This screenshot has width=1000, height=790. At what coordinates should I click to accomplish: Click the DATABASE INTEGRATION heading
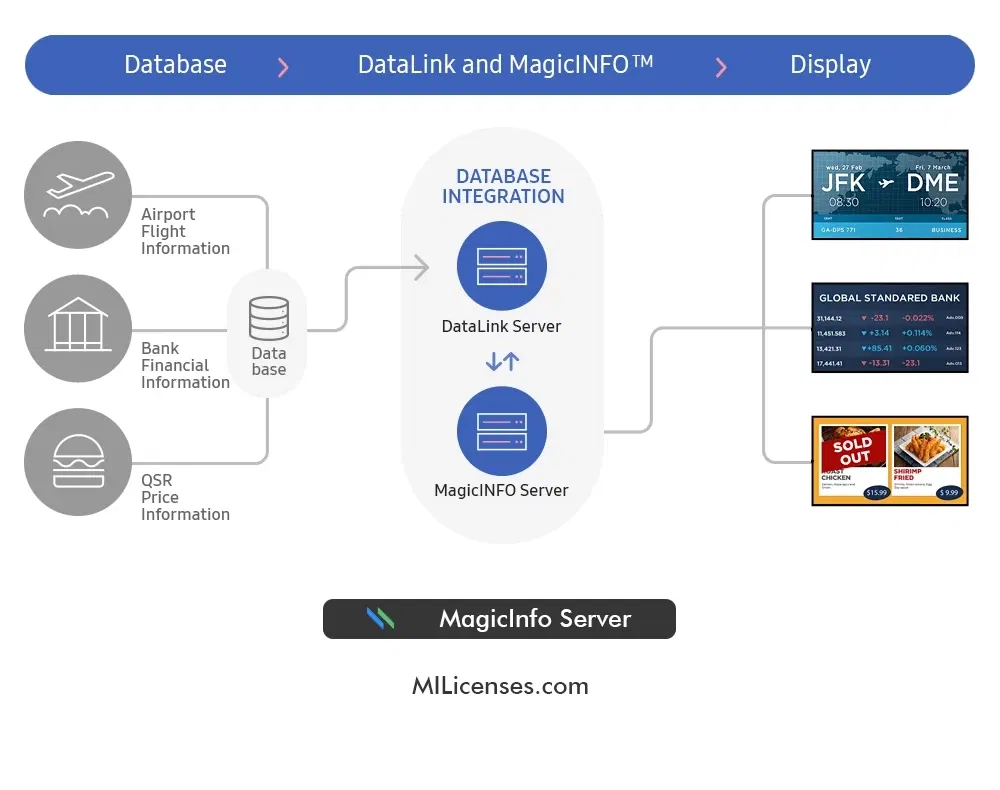[503, 186]
